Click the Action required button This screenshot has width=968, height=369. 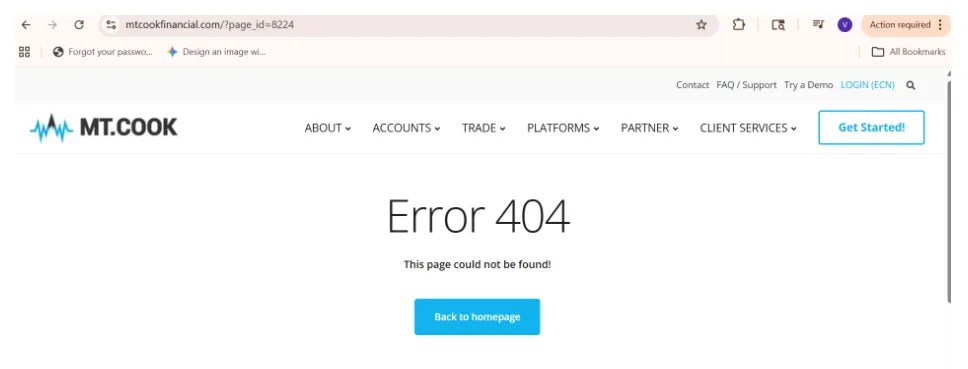pos(906,25)
